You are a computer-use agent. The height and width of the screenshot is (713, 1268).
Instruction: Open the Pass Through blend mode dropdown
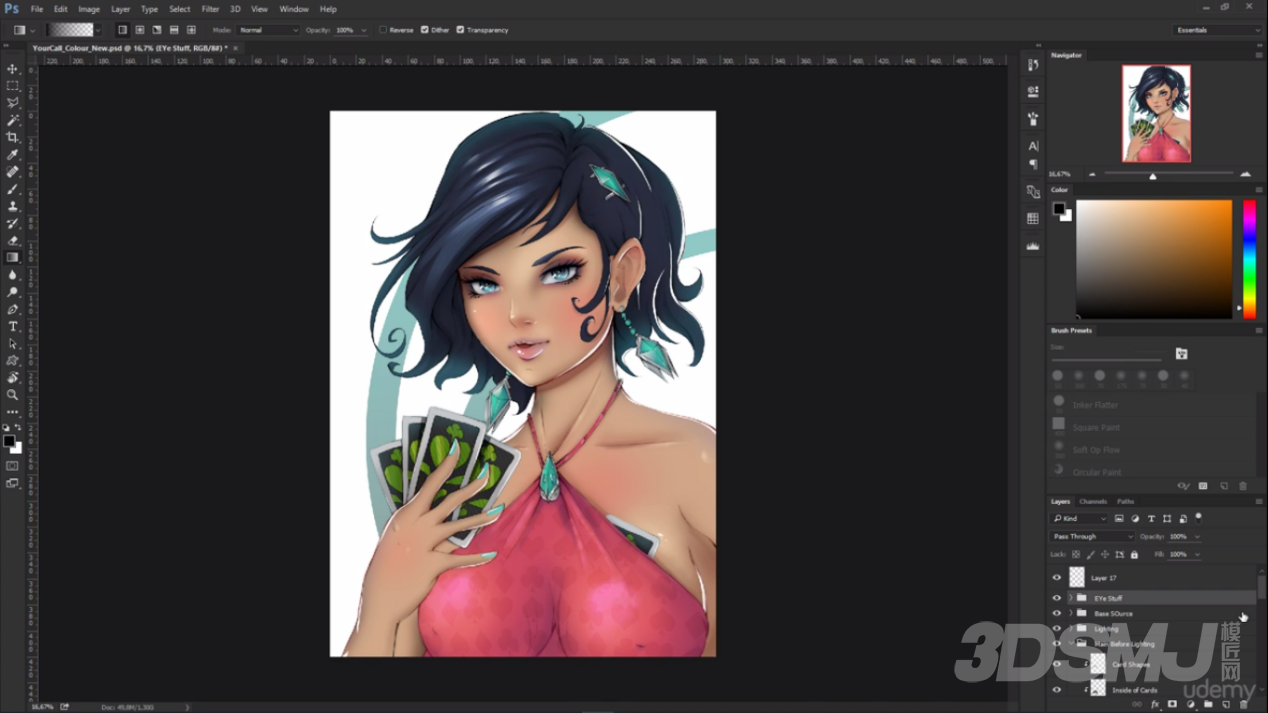tap(1092, 537)
